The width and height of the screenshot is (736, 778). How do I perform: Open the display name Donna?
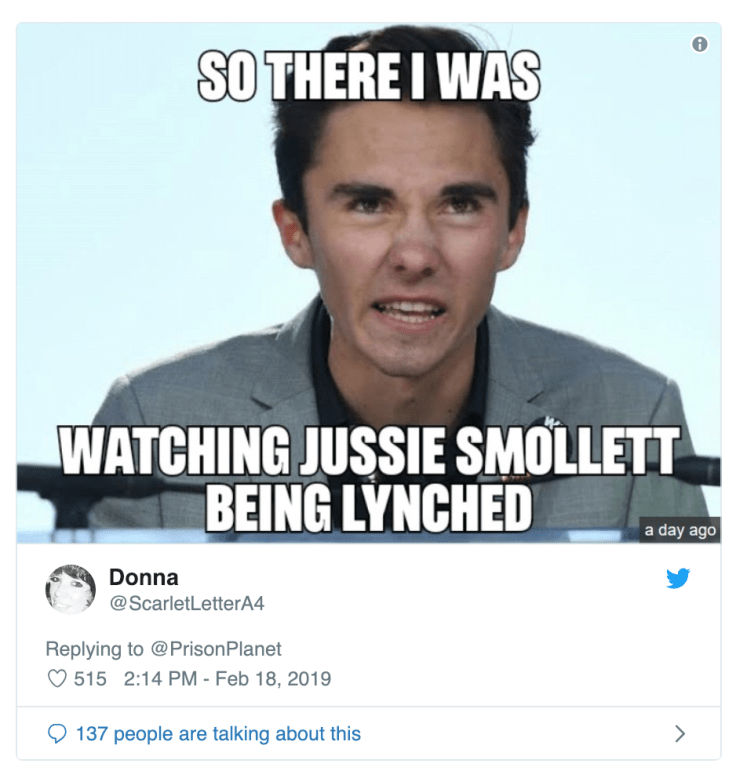point(143,577)
